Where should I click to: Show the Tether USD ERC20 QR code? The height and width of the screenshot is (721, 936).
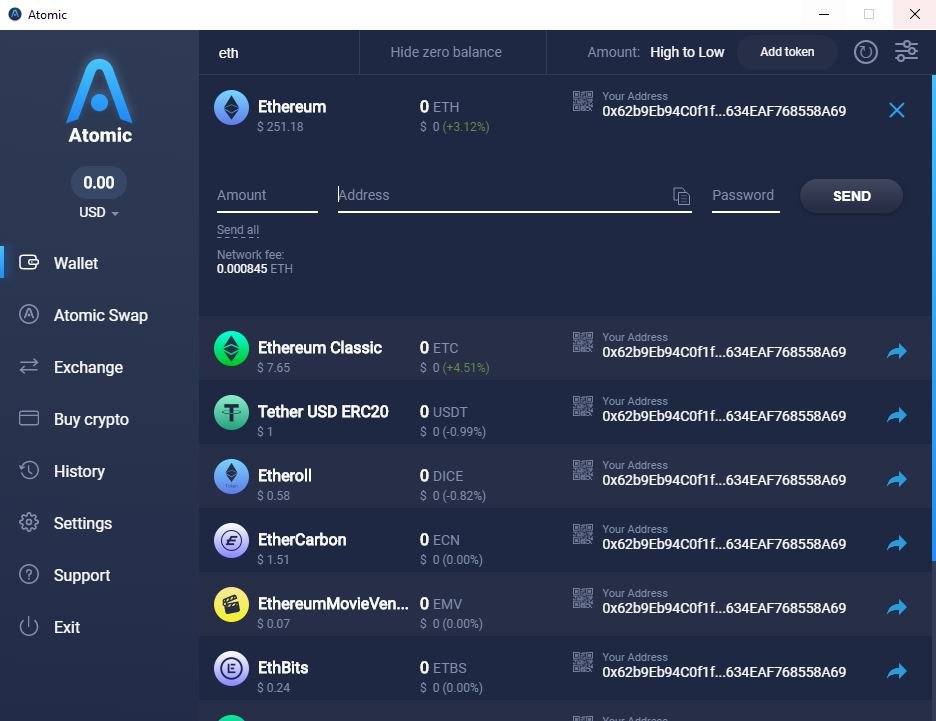[x=583, y=406]
